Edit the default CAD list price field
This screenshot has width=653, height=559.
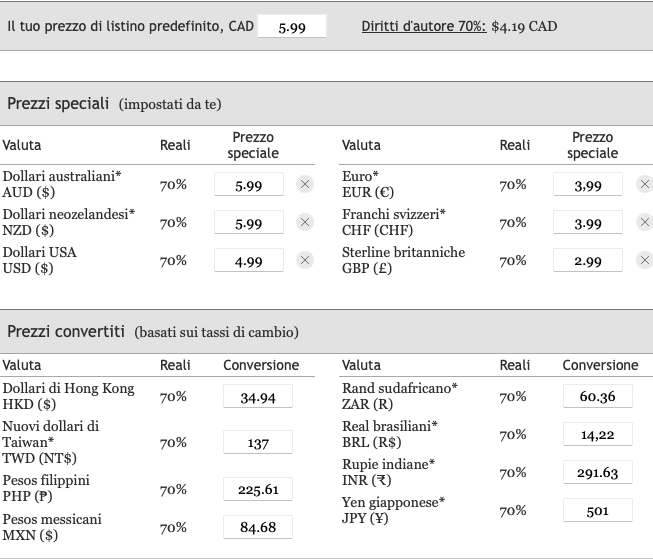pos(292,27)
